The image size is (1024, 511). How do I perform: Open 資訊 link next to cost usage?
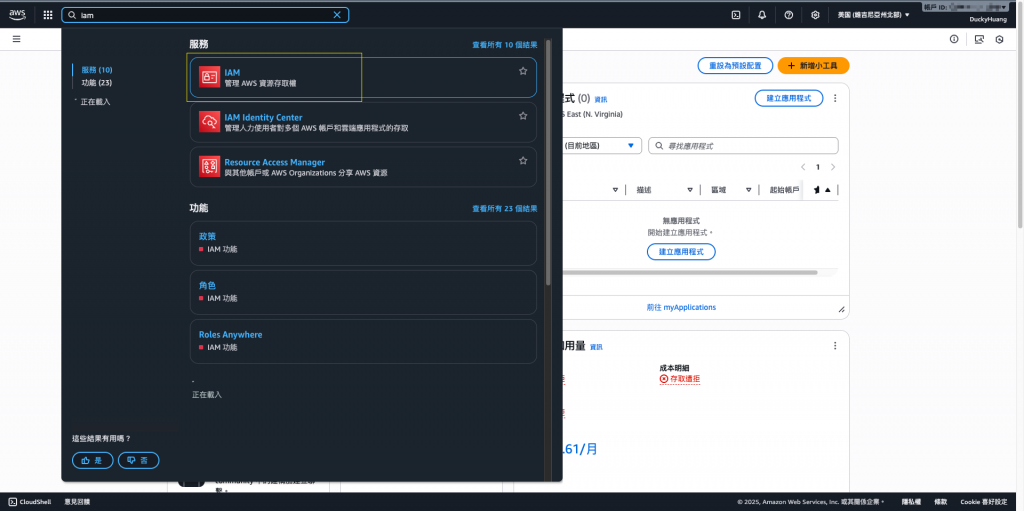coord(596,347)
